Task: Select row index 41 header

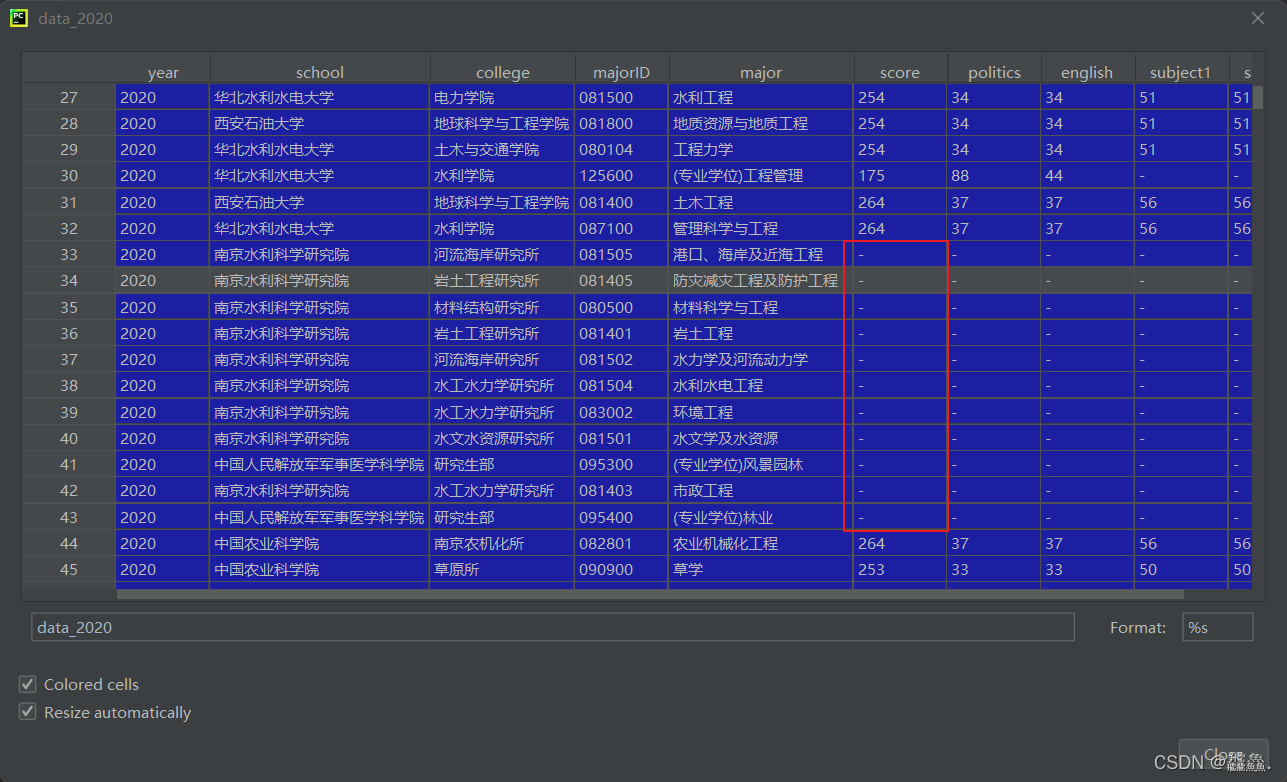Action: pos(69,464)
